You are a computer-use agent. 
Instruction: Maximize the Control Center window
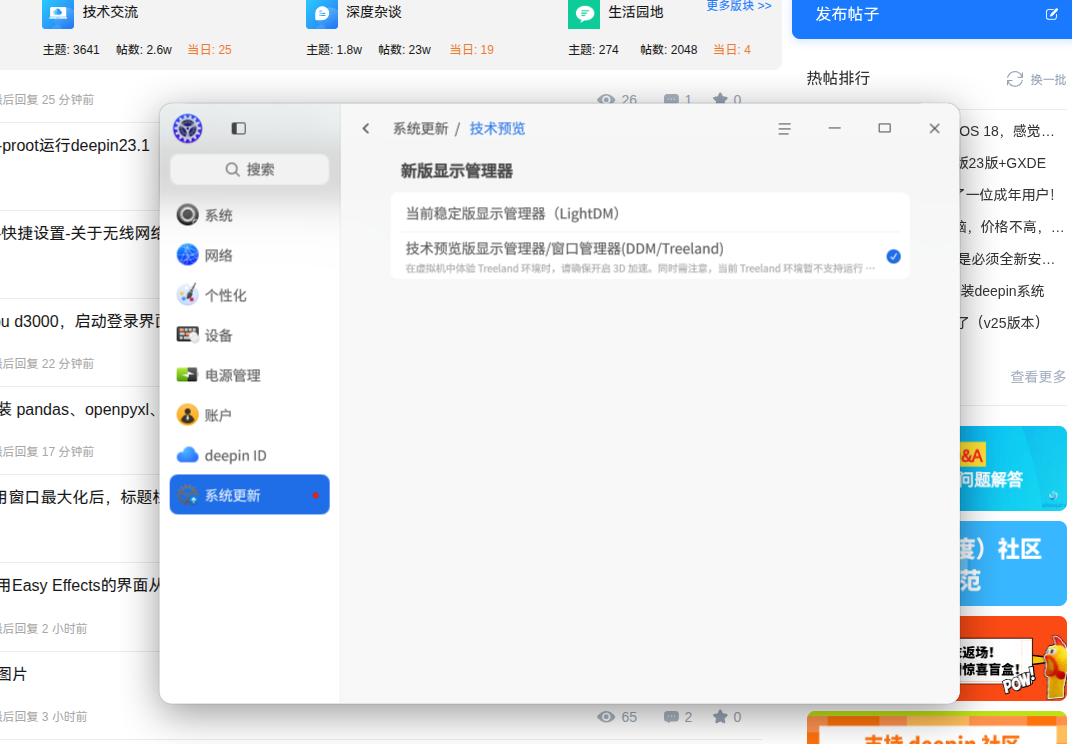pyautogui.click(x=884, y=129)
